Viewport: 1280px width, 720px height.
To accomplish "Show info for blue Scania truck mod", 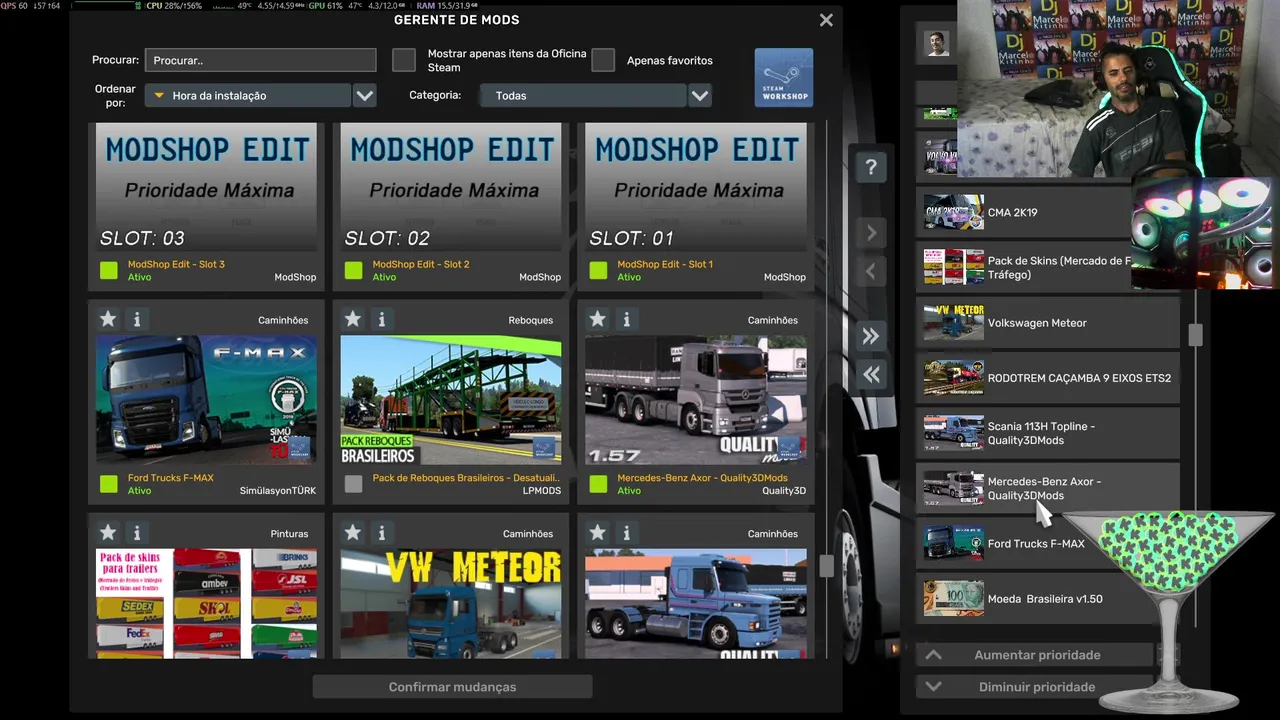I will 626,533.
